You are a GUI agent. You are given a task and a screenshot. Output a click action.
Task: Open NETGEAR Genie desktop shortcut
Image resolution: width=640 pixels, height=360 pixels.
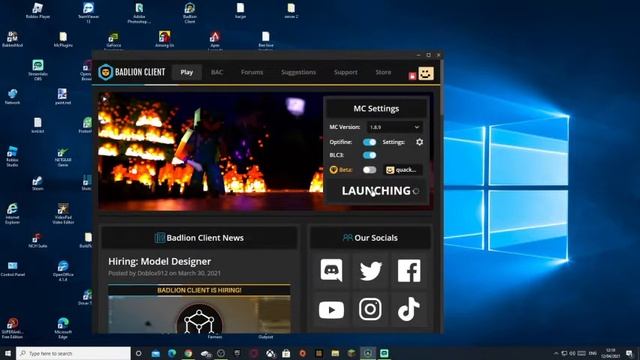63,156
